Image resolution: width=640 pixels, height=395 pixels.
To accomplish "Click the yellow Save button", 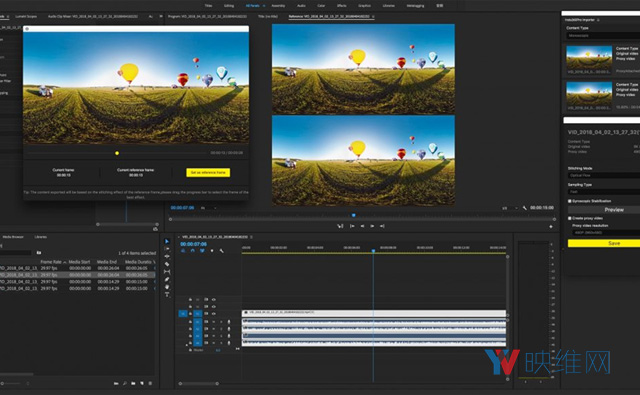I will pyautogui.click(x=604, y=243).
